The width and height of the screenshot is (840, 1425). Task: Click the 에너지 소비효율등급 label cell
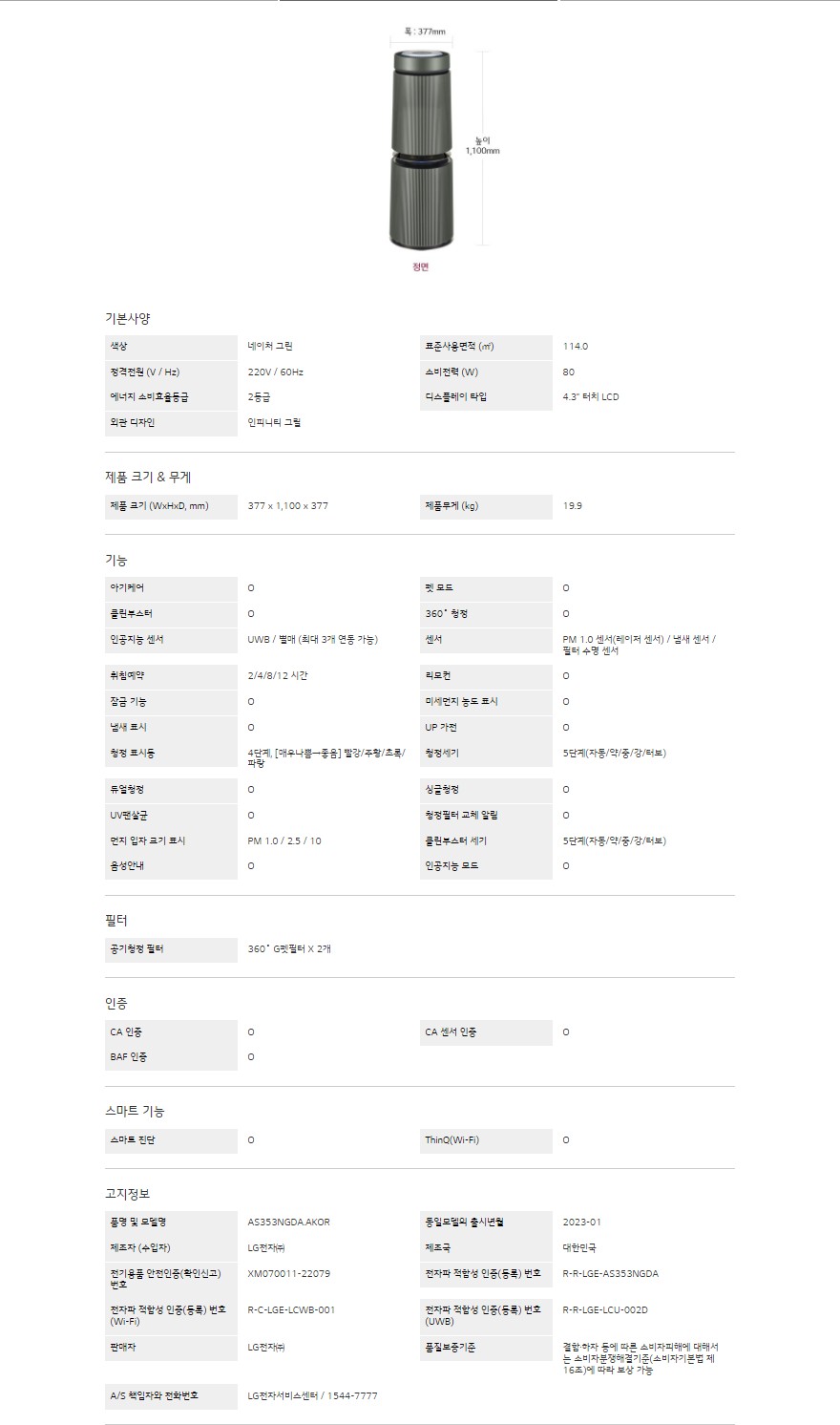point(149,397)
